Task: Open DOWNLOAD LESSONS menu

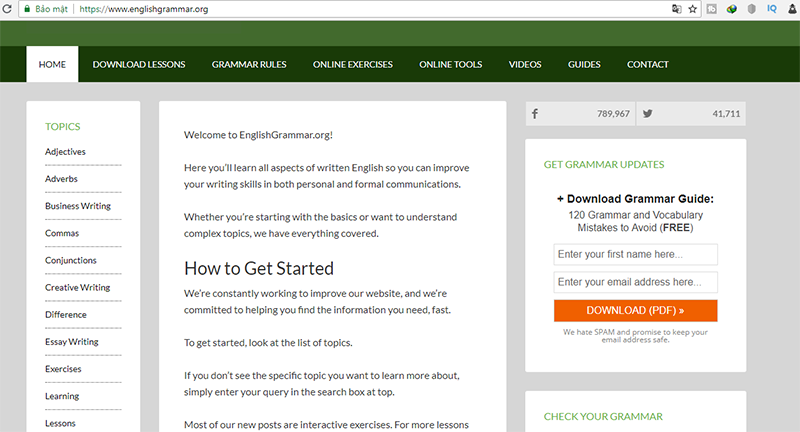Action: [139, 64]
